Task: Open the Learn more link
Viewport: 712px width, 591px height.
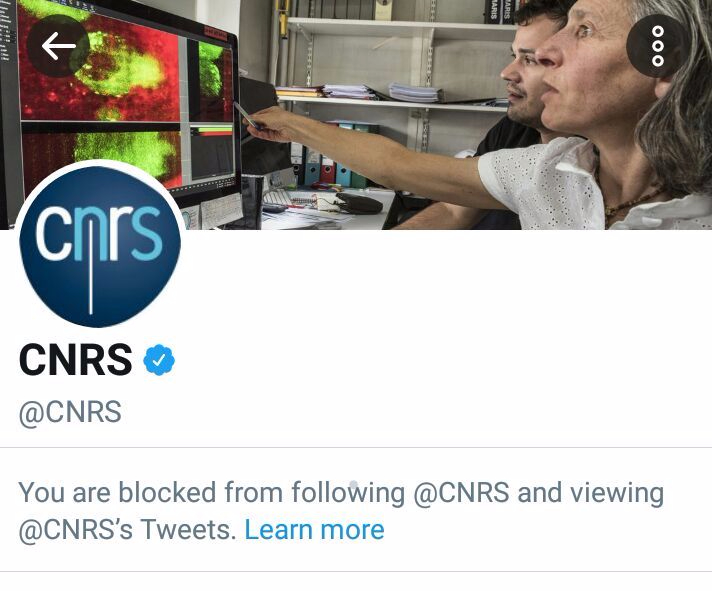Action: 314,530
